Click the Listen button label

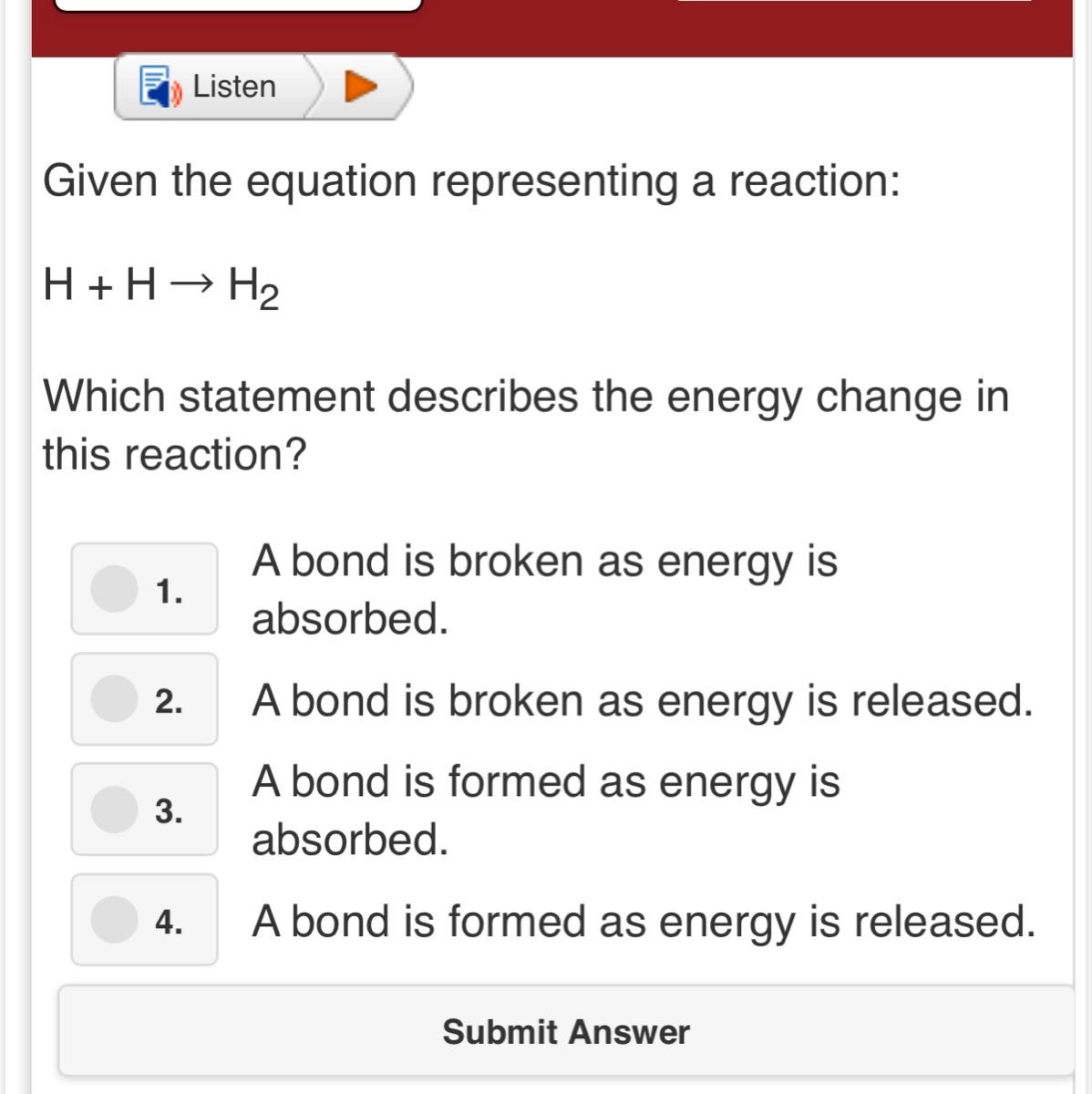pyautogui.click(x=234, y=87)
